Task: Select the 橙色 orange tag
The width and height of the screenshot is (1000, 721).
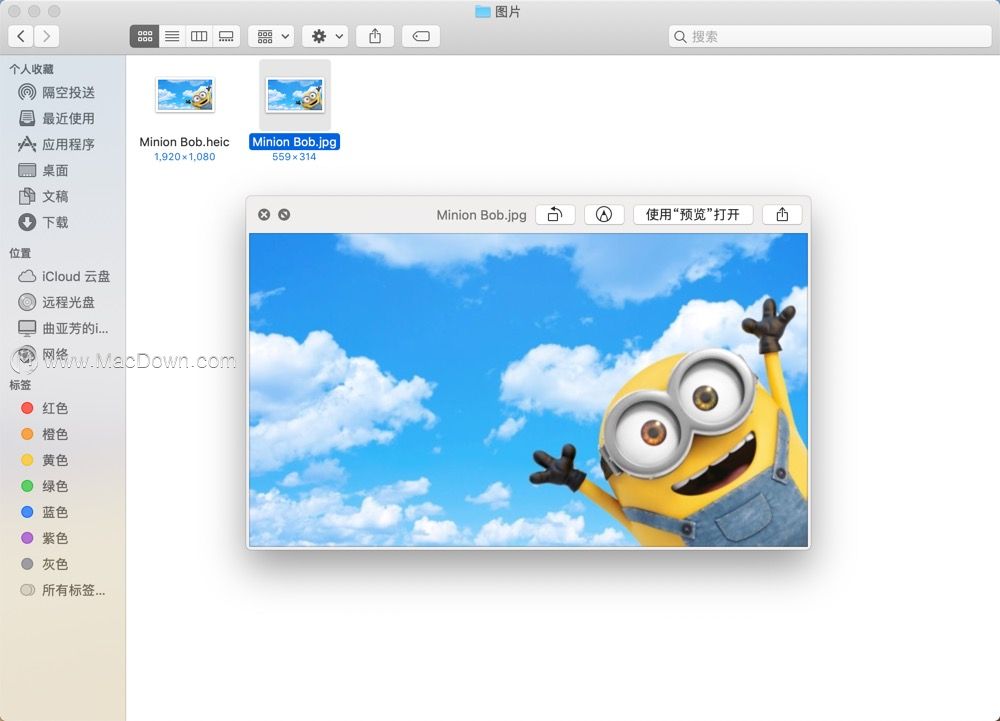Action: [62, 434]
